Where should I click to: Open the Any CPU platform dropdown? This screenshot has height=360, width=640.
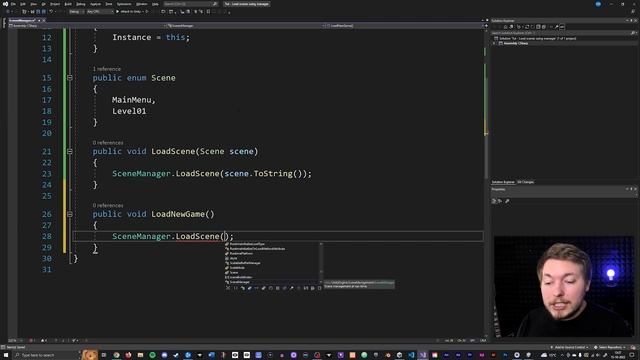pos(100,12)
